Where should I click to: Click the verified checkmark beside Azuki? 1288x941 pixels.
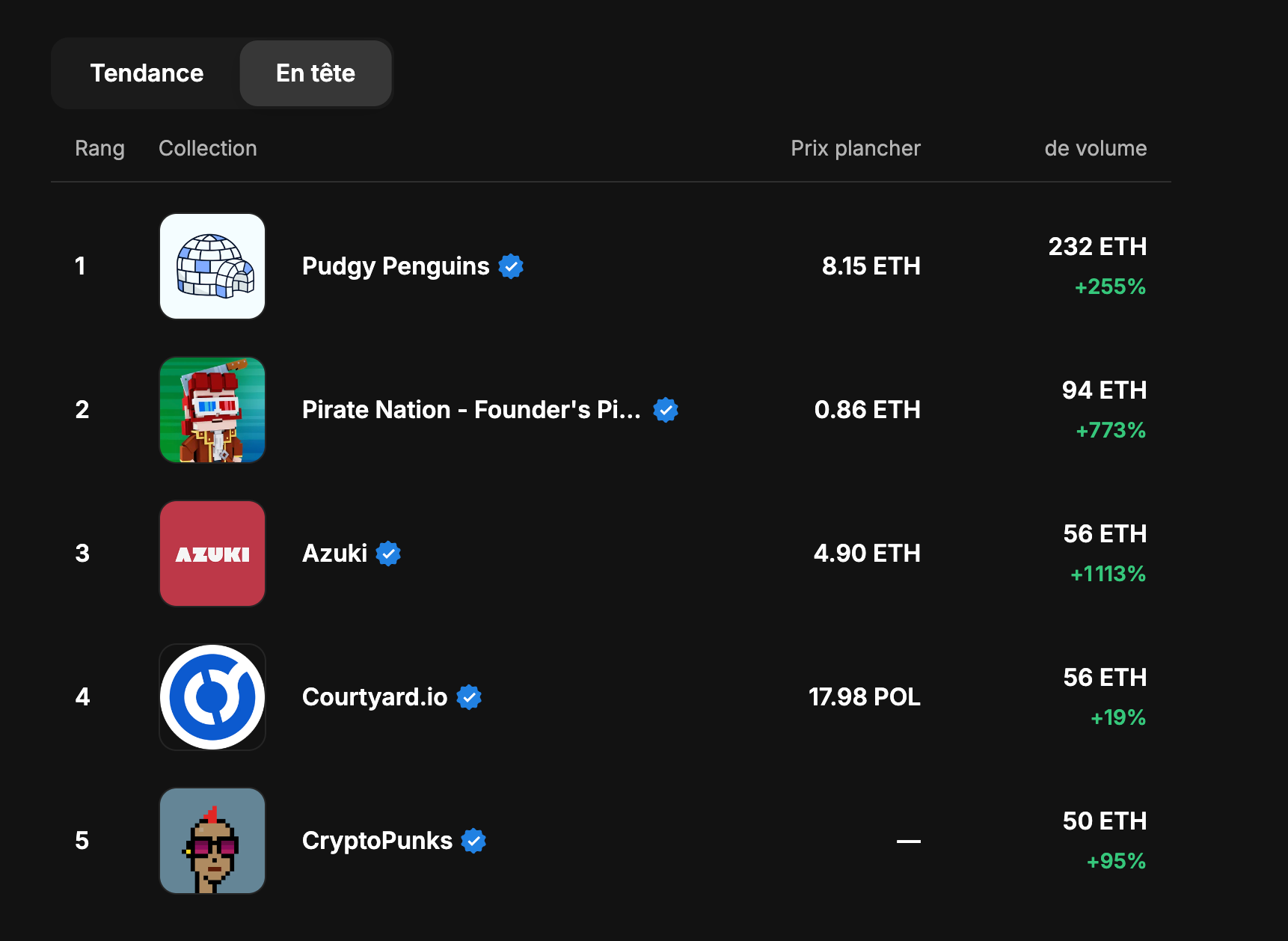pos(388,554)
